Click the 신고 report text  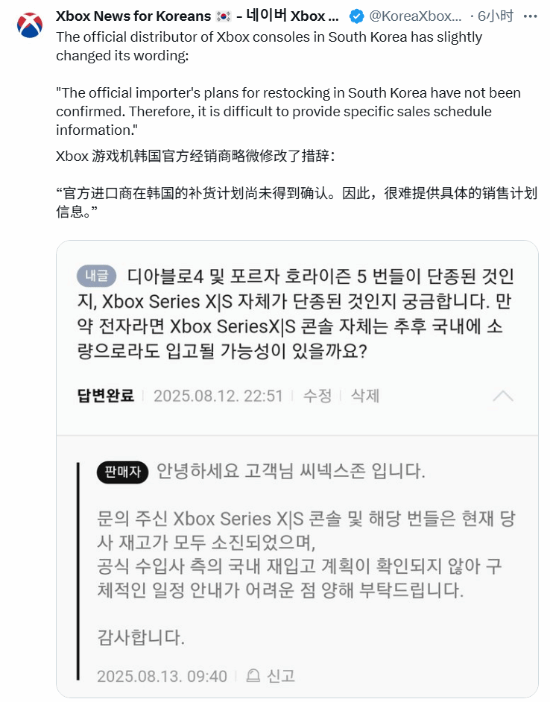(281, 676)
